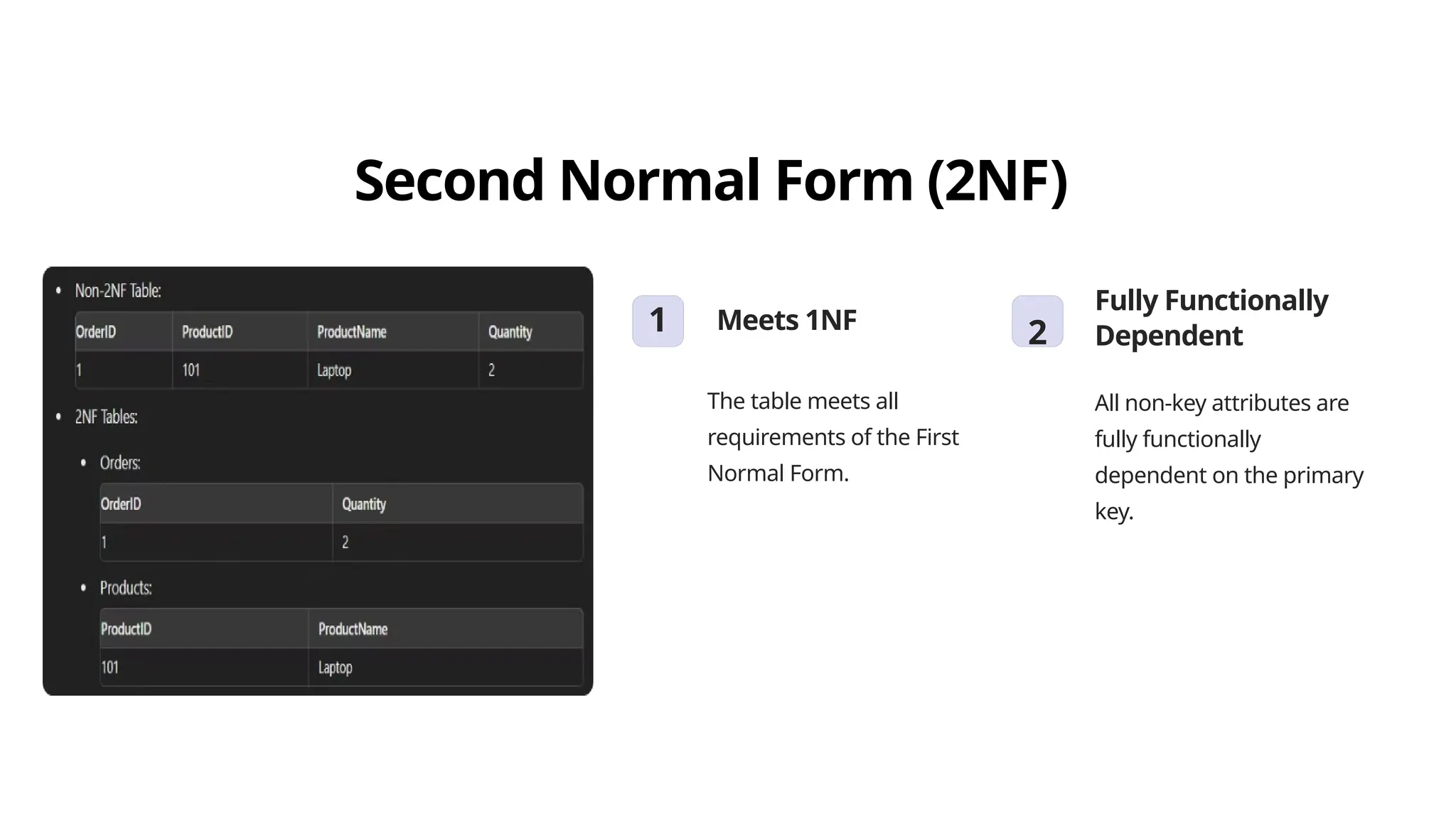The image size is (1456, 819).
Task: Click the numbered badge showing 2
Action: [1037, 322]
